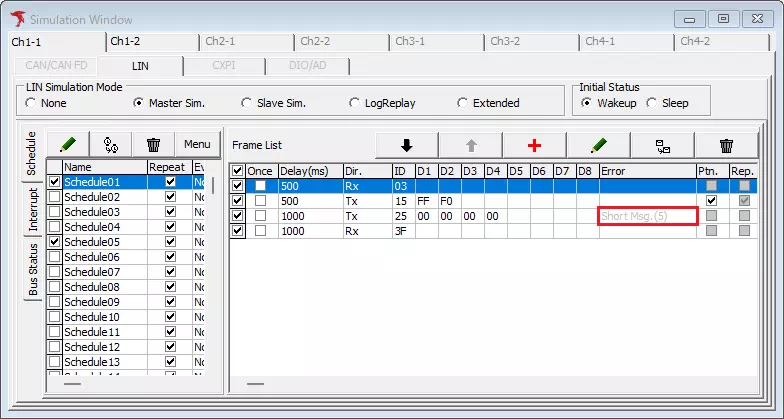This screenshot has height=419, width=784.
Task: Click the schedule link settings icon
Action: pyautogui.click(x=110, y=144)
